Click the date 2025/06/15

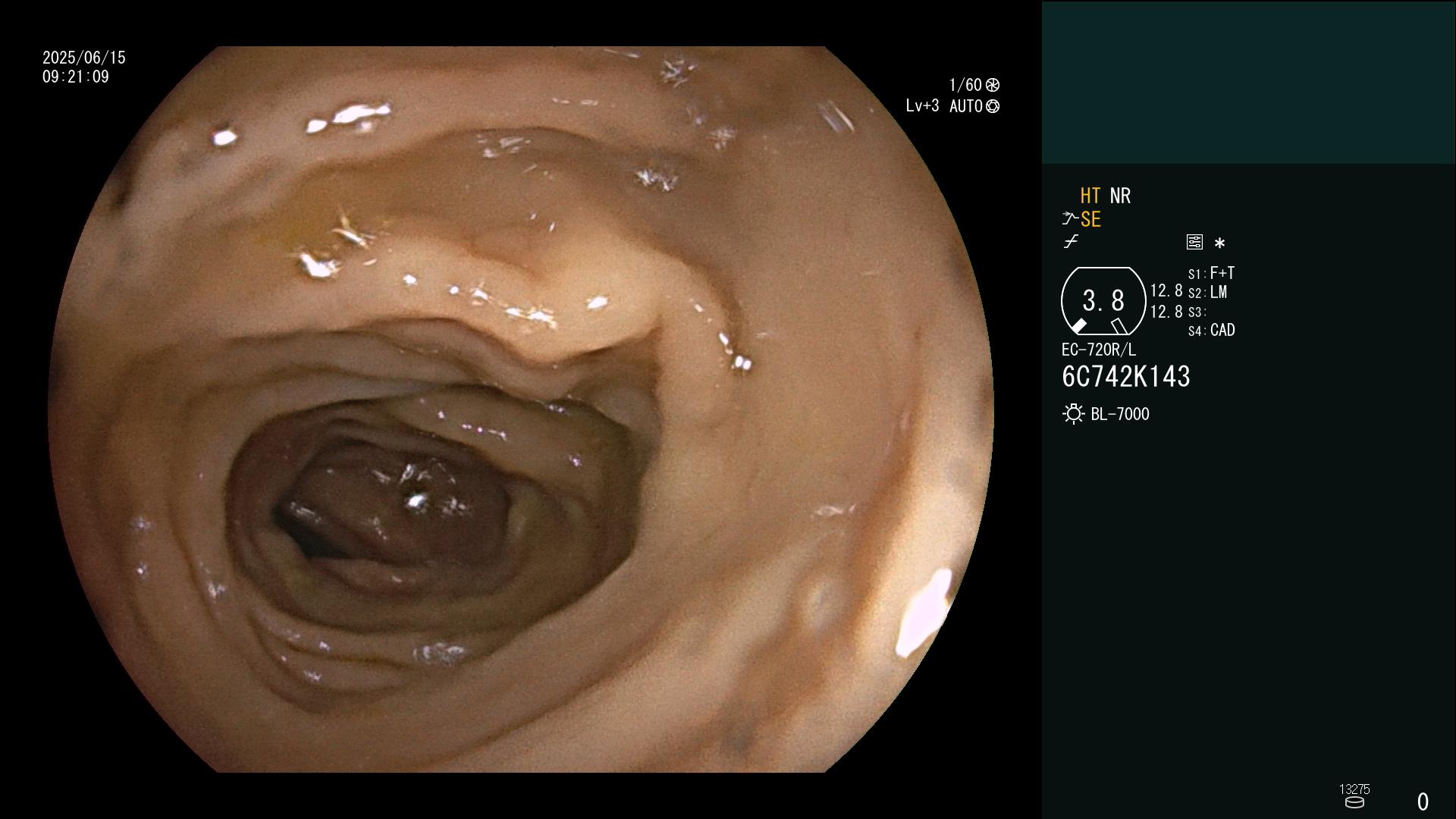coord(84,58)
